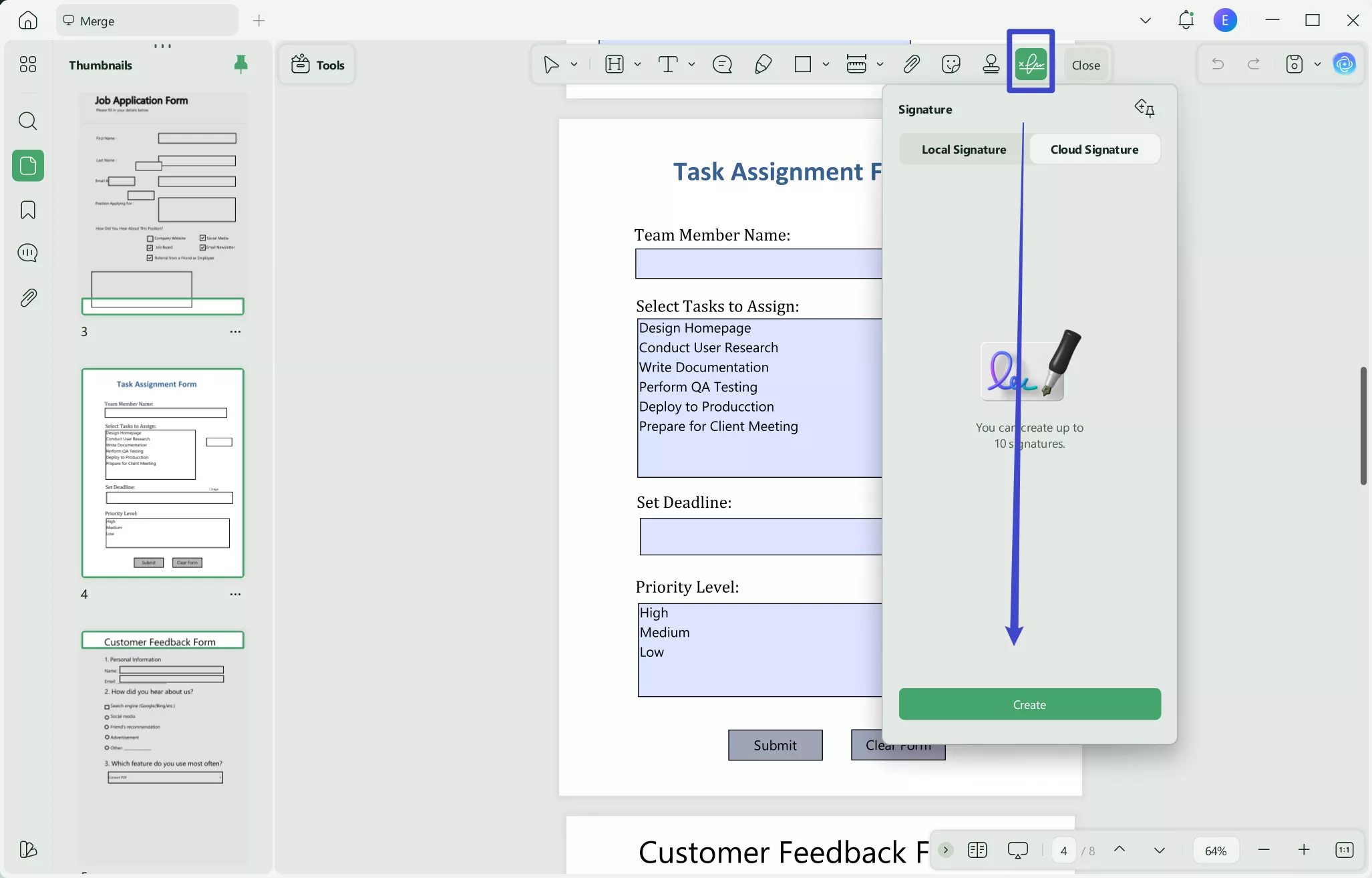Select the pencil annotation tool
Viewport: 1372px width, 878px height.
[763, 63]
